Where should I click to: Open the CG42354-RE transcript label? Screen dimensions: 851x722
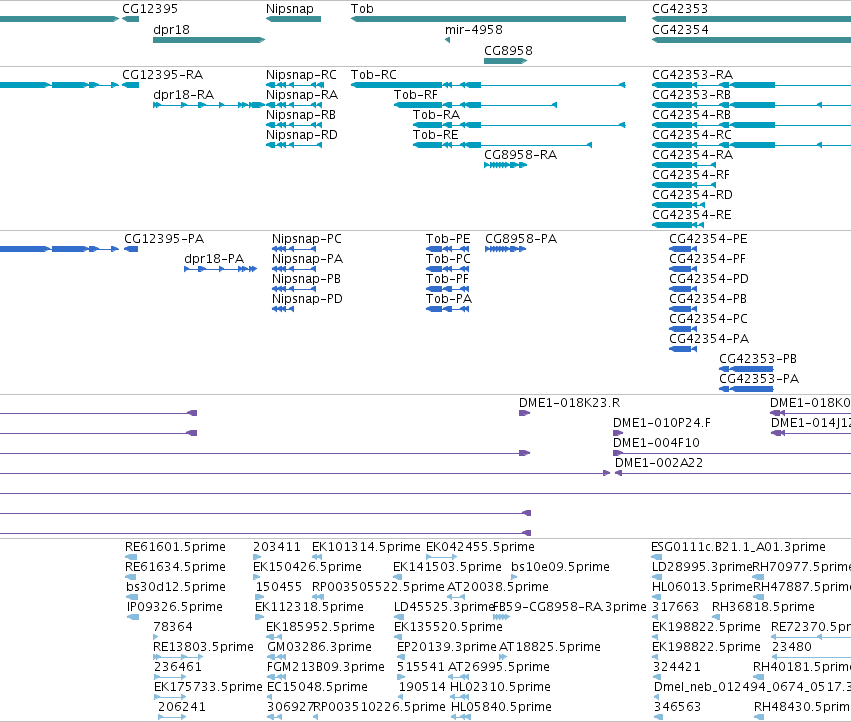[691, 215]
